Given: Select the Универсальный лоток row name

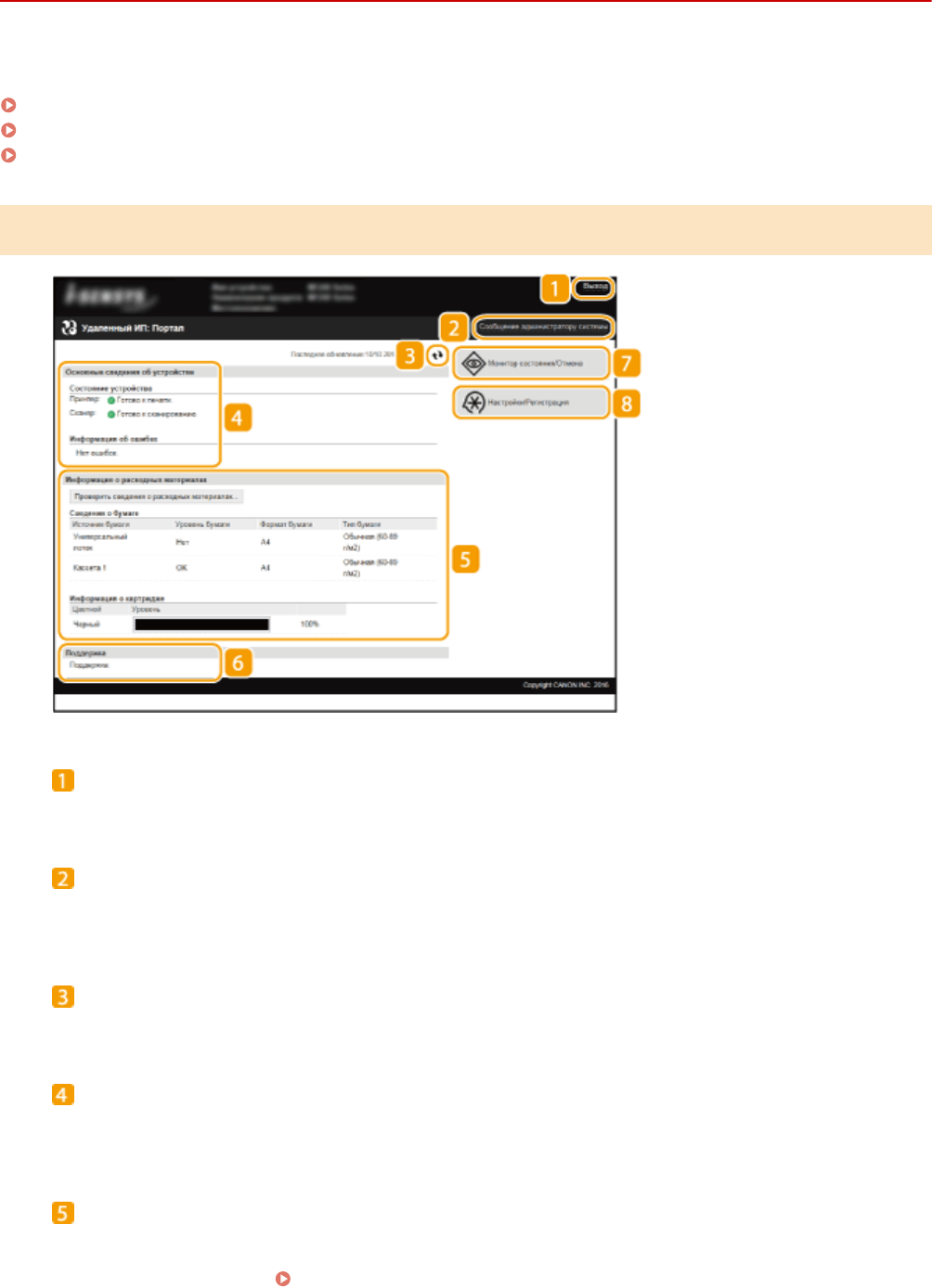Looking at the screenshot, I should coord(100,542).
